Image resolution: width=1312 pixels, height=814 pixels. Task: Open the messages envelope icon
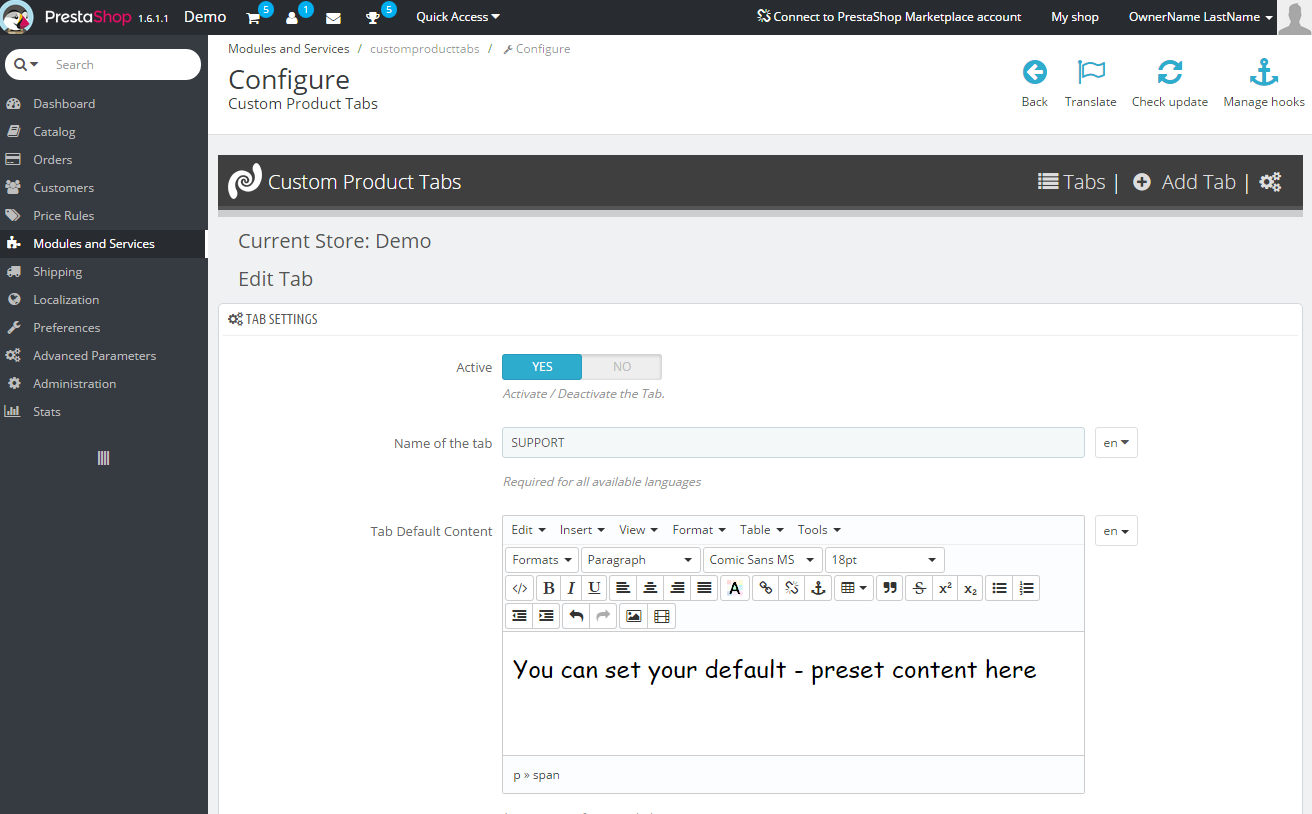tap(333, 18)
